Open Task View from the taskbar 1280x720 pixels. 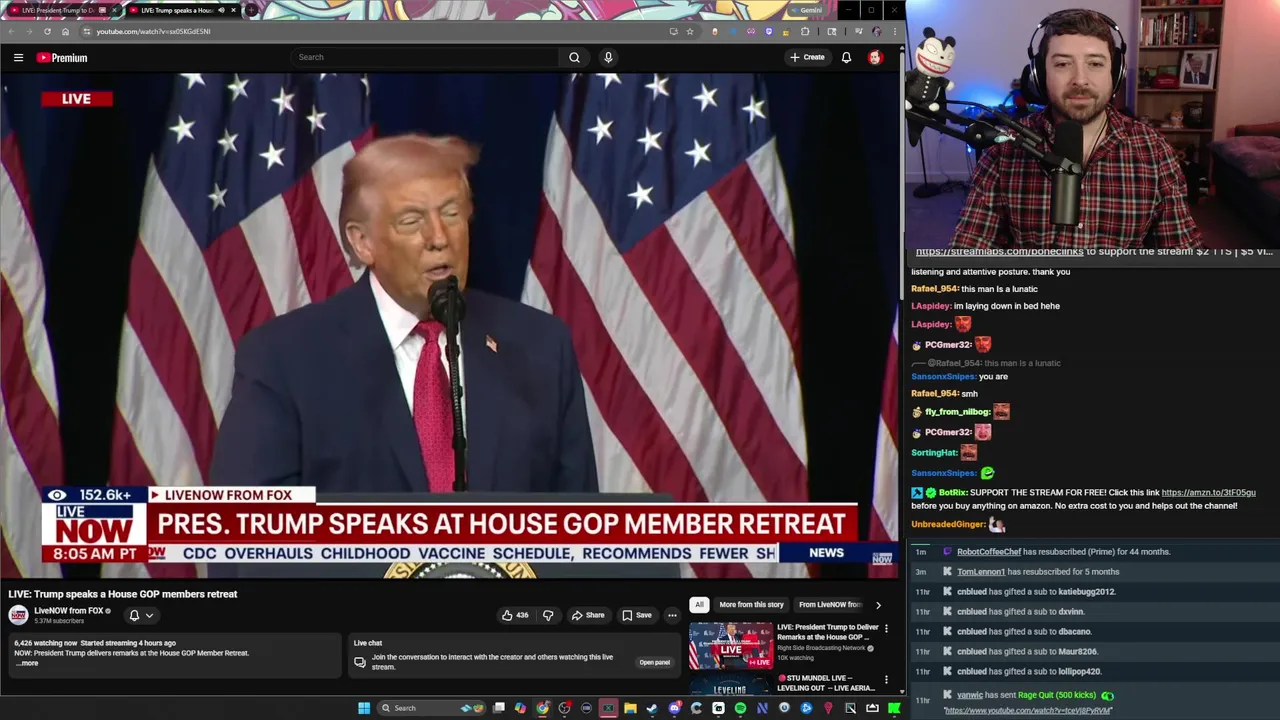tap(498, 708)
